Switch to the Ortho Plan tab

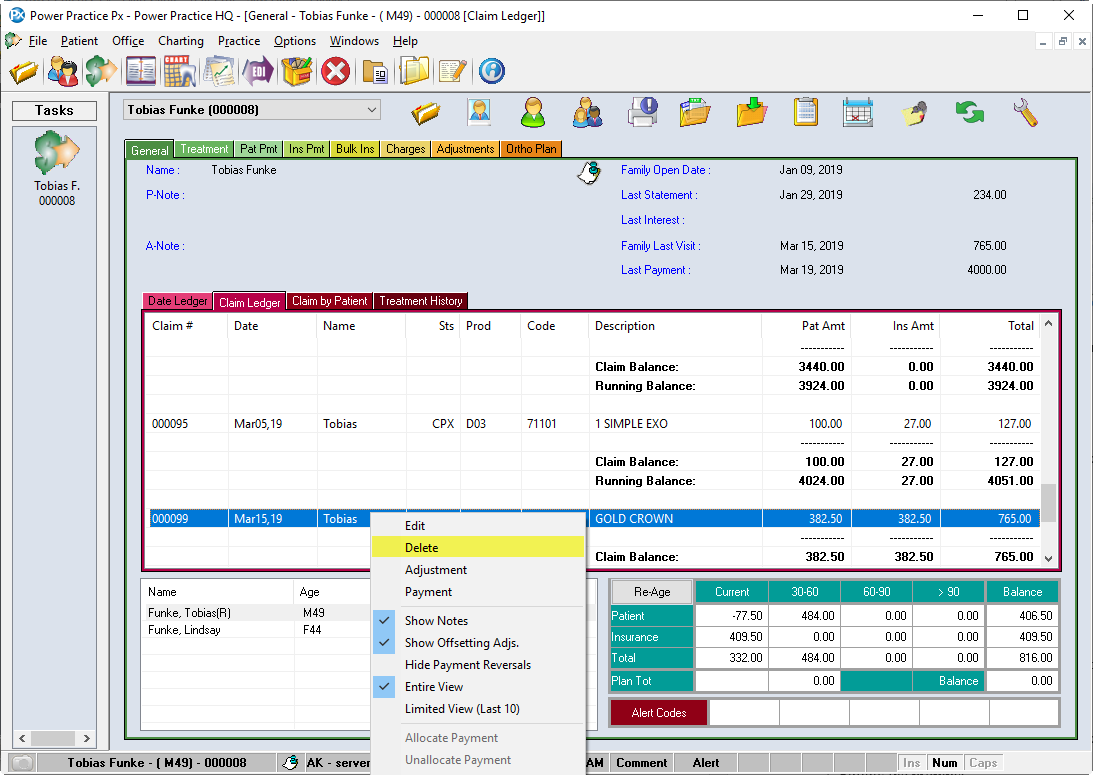click(531, 149)
